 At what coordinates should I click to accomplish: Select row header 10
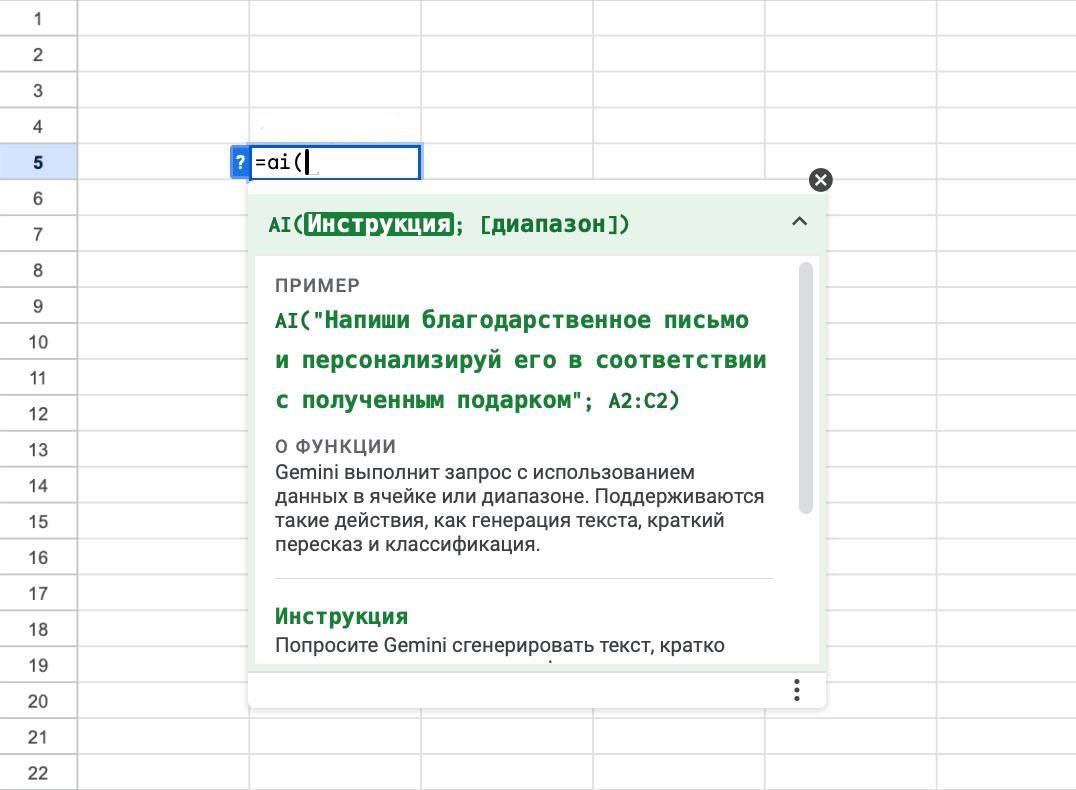[38, 342]
